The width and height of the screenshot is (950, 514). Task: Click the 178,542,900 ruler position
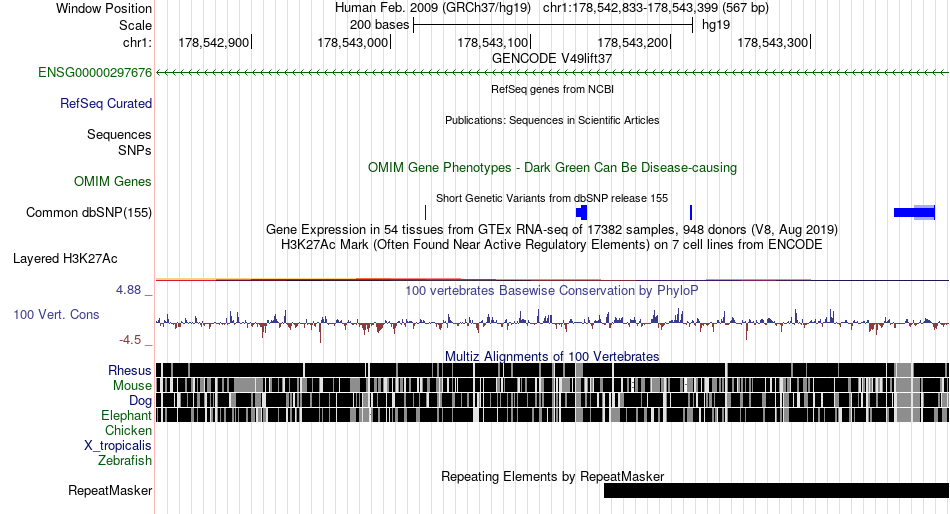[213, 42]
